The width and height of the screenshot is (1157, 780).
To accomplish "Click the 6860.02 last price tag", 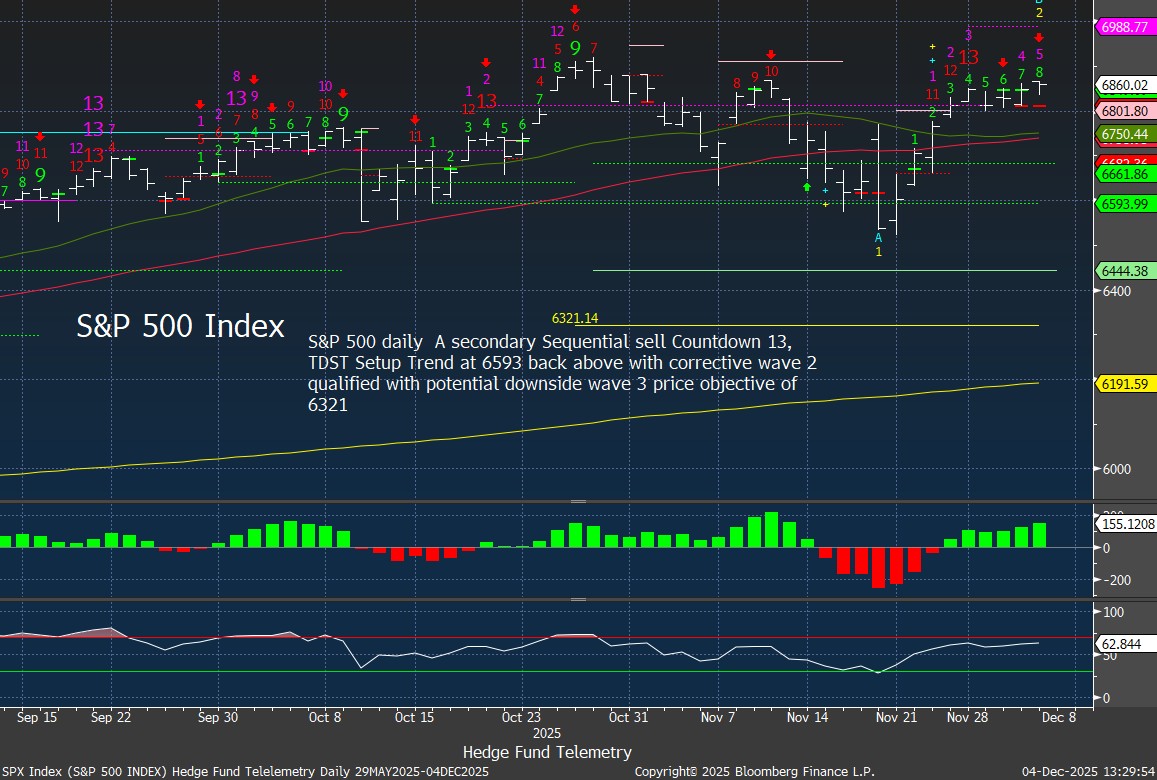I will pyautogui.click(x=1125, y=86).
